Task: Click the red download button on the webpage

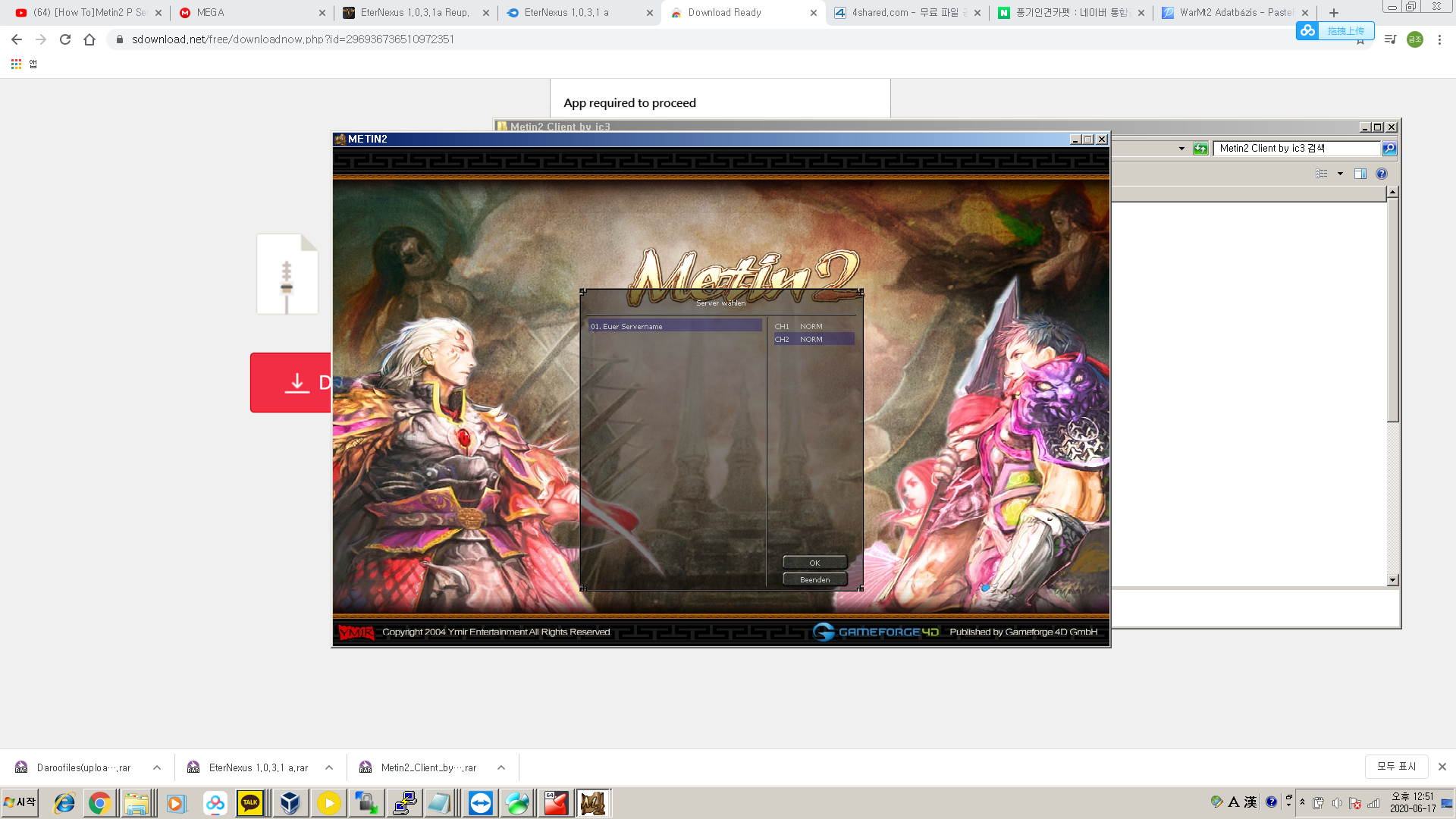Action: [x=291, y=382]
